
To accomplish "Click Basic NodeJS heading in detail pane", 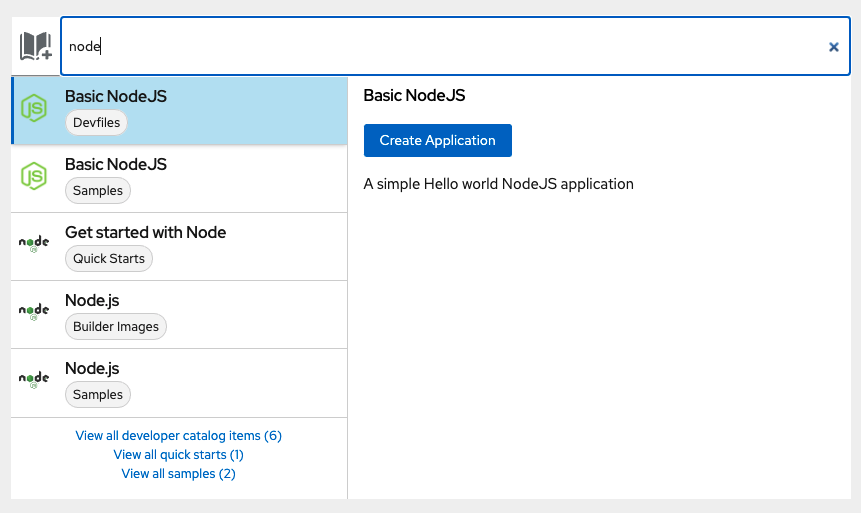I will (x=415, y=96).
